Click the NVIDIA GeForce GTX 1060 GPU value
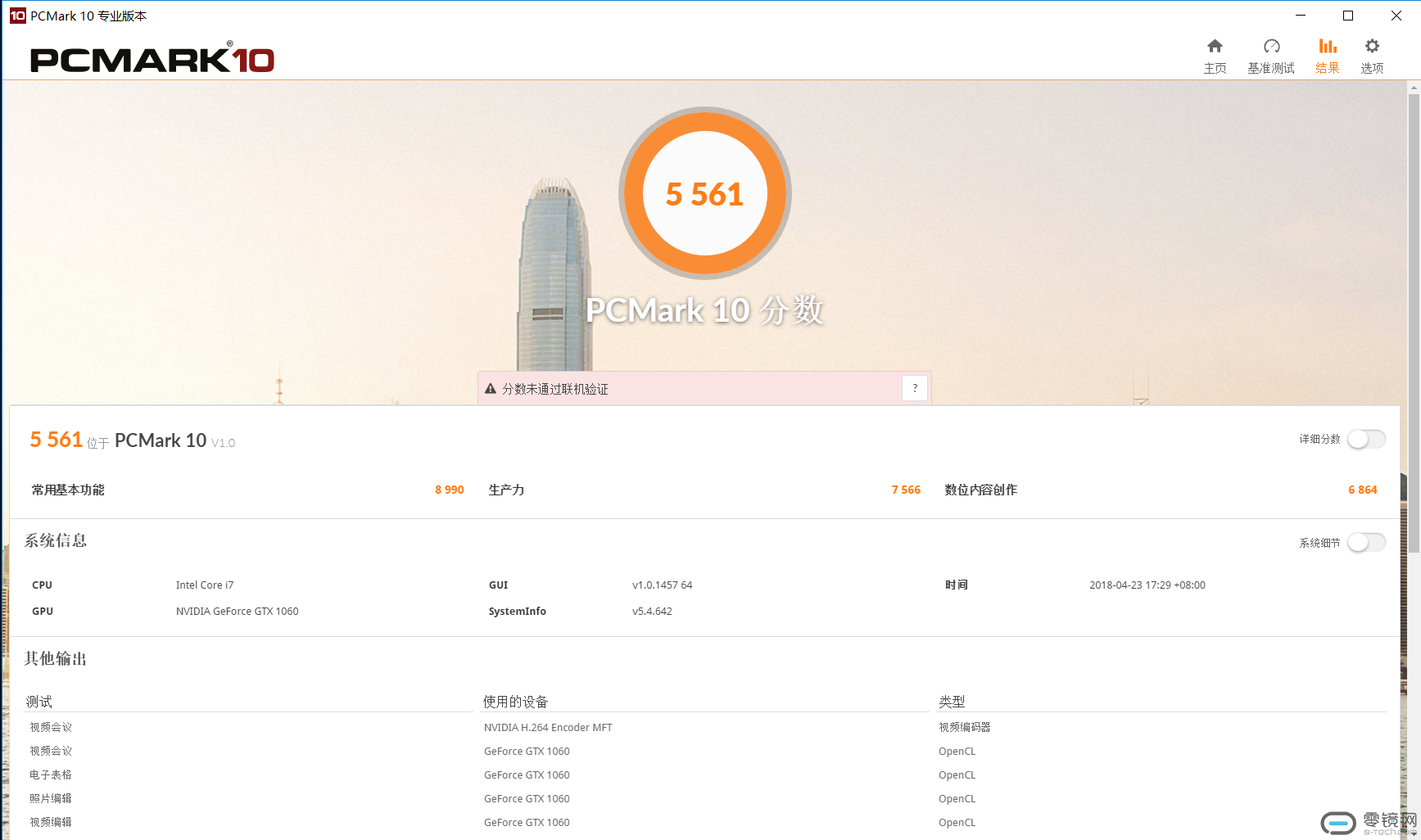The image size is (1421, 840). point(238,611)
